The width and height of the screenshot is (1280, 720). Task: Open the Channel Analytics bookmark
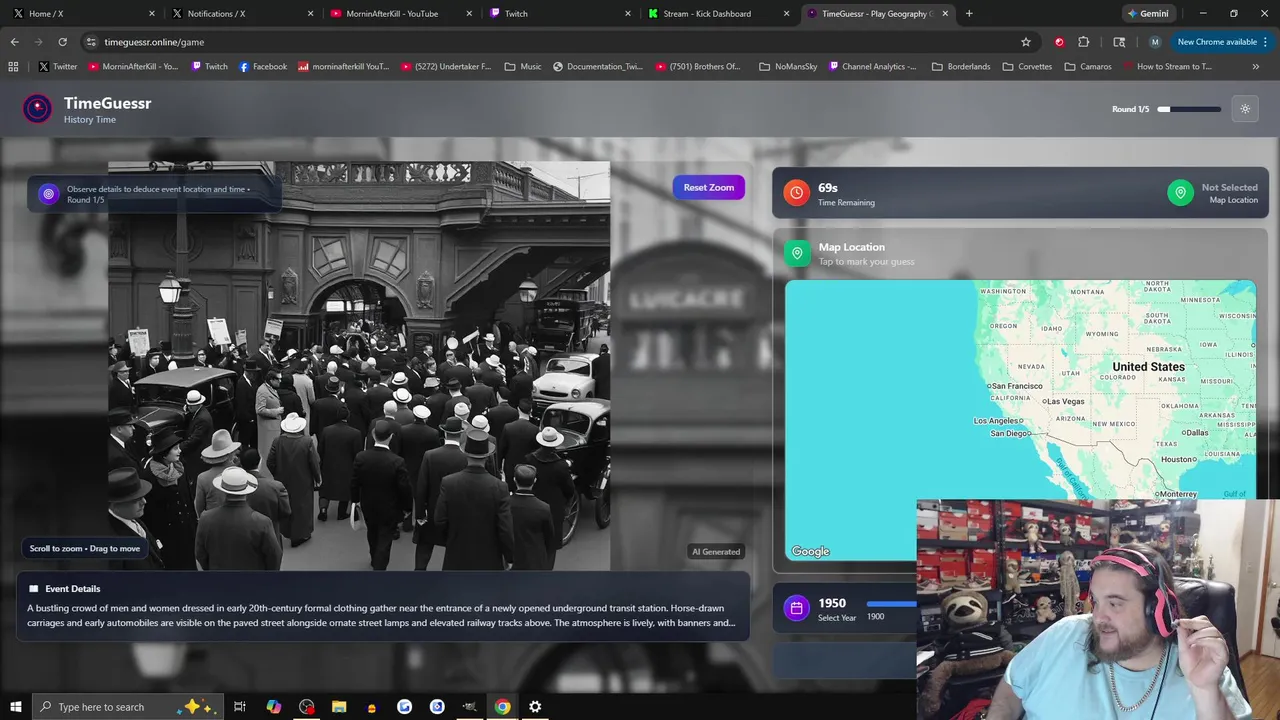coord(871,66)
